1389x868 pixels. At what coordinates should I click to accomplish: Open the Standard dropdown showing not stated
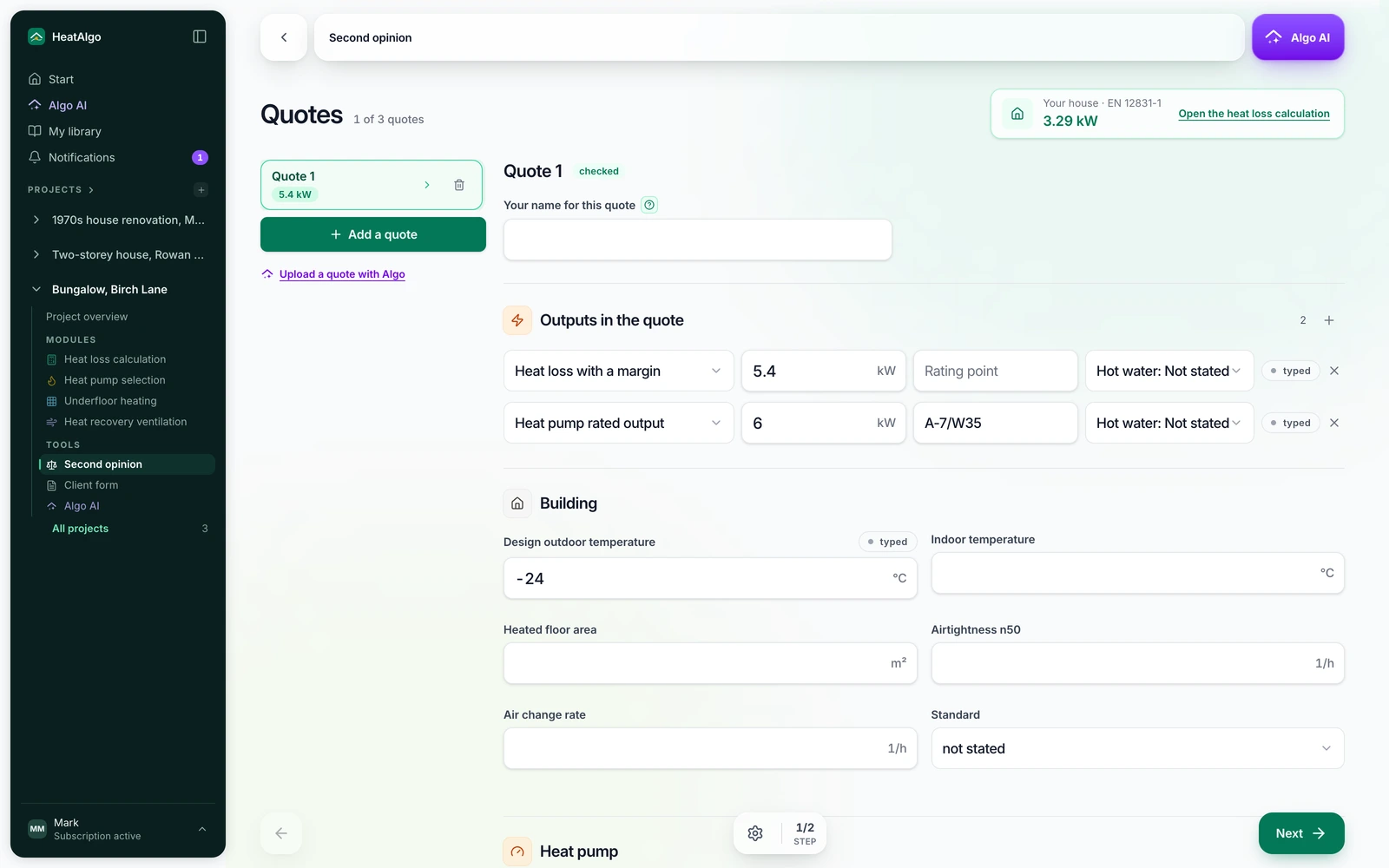pyautogui.click(x=1137, y=748)
